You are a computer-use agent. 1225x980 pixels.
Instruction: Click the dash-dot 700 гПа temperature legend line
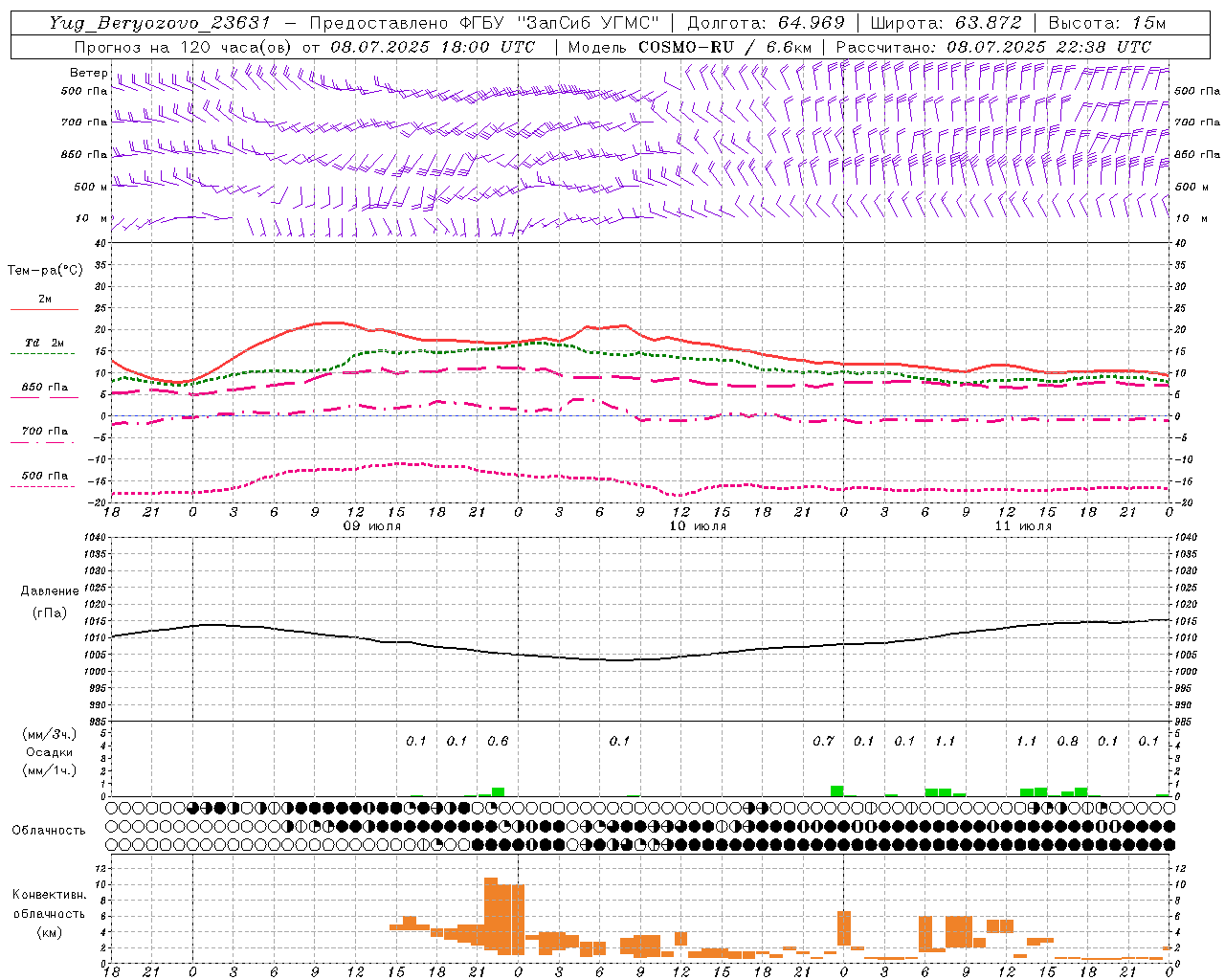click(x=44, y=442)
